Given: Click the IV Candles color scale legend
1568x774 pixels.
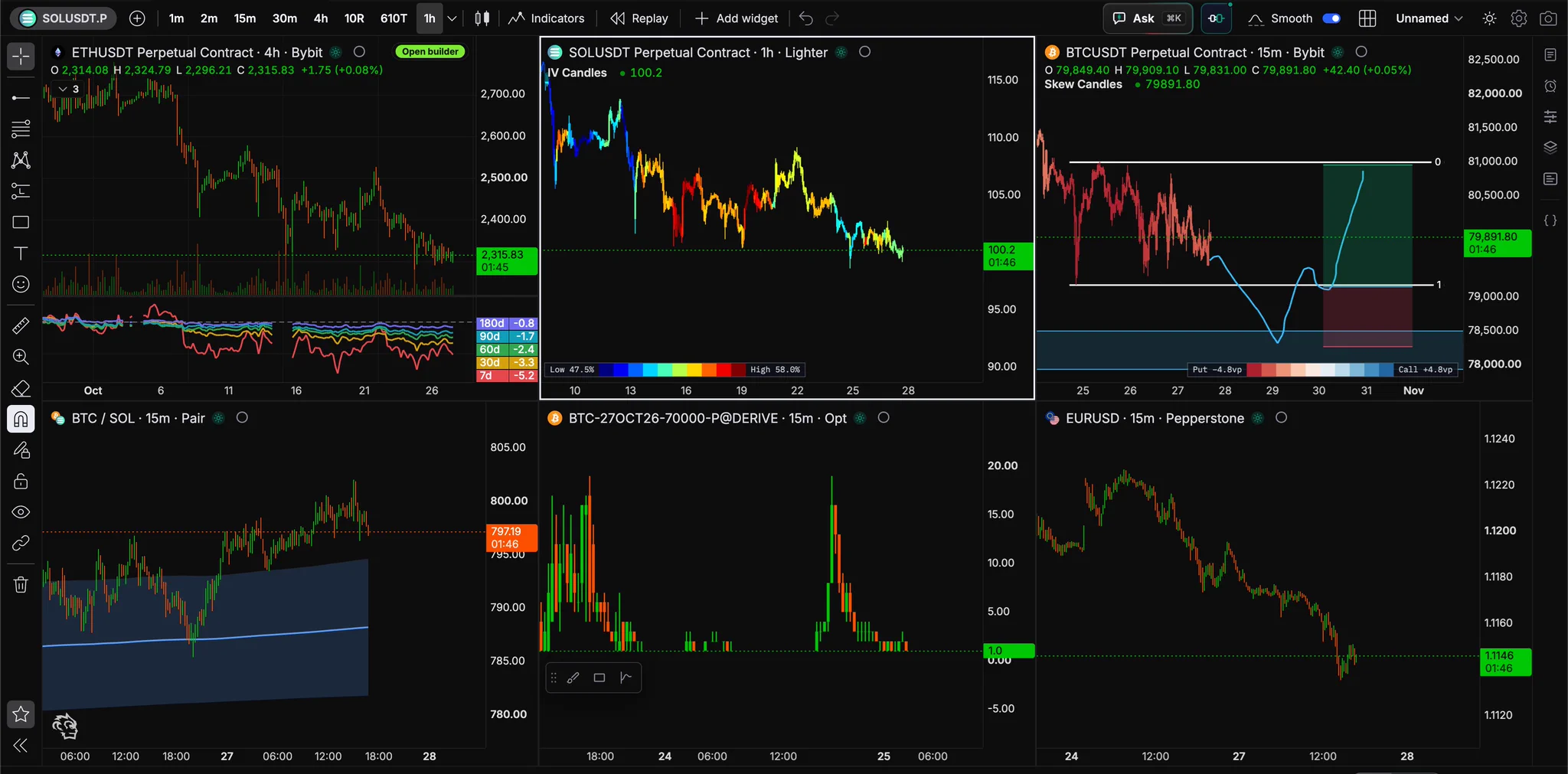Looking at the screenshot, I should tap(675, 370).
